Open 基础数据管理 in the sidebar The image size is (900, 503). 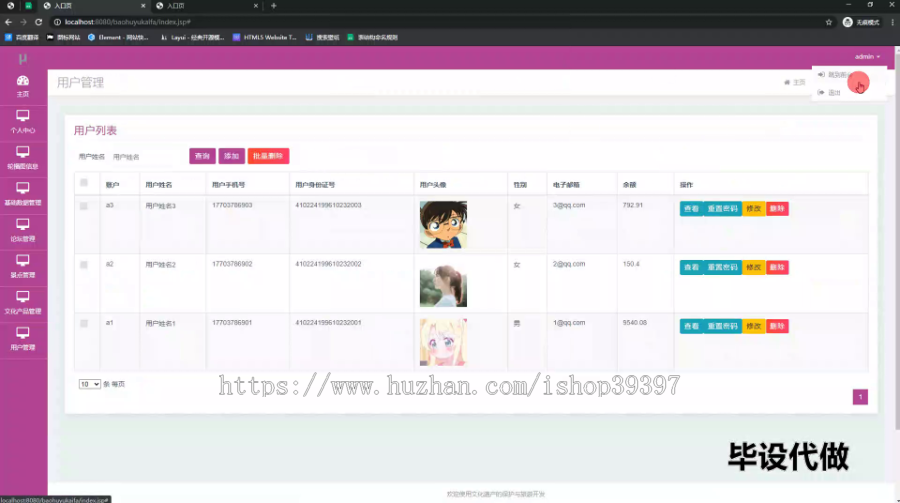23,194
